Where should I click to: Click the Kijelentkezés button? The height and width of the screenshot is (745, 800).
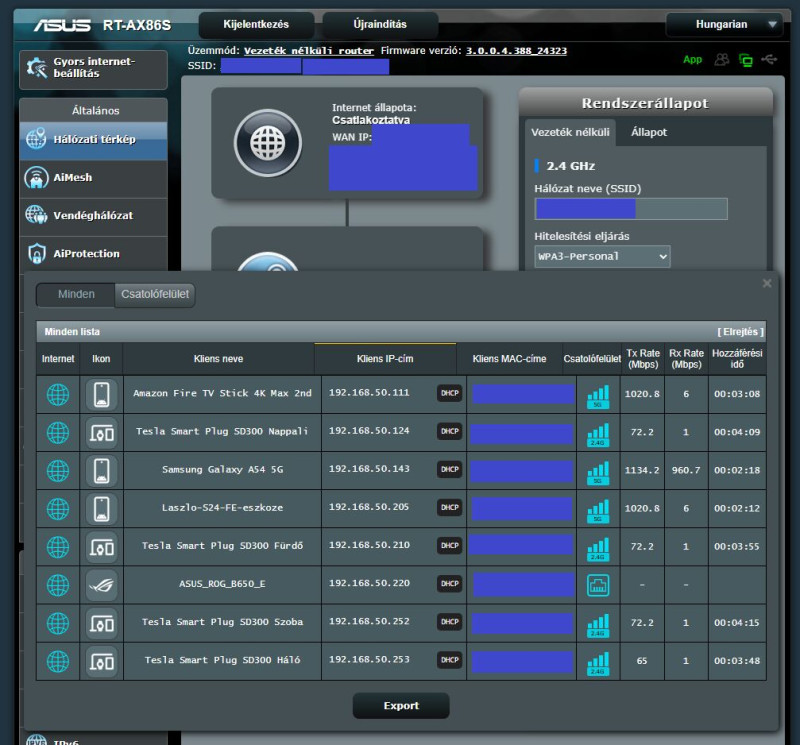point(256,24)
